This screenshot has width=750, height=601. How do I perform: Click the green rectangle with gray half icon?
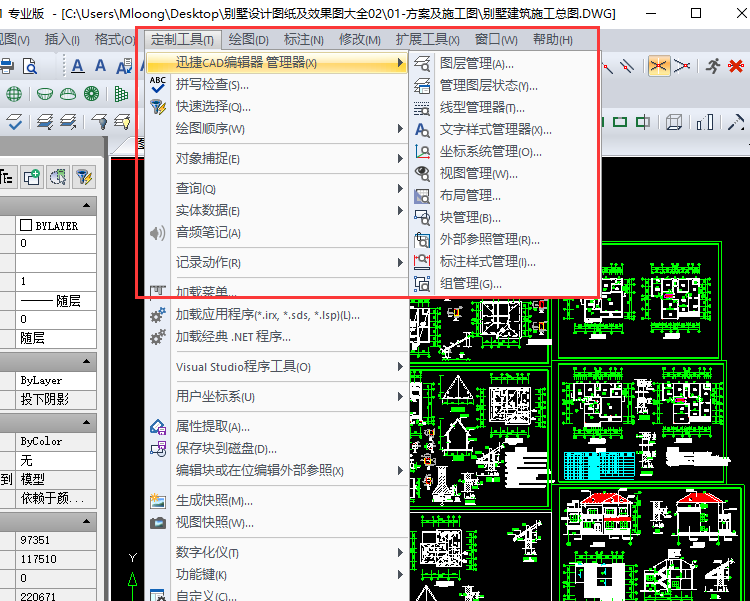643,122
